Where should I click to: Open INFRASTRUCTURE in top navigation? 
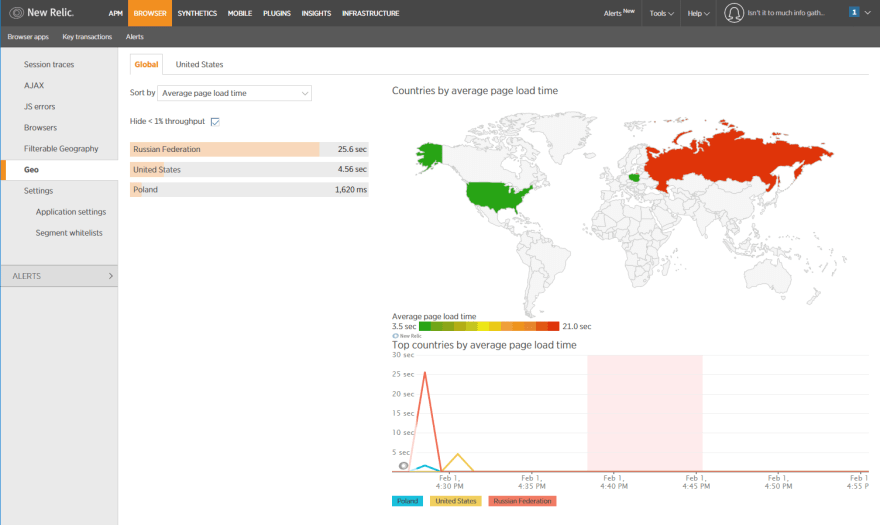click(x=370, y=13)
